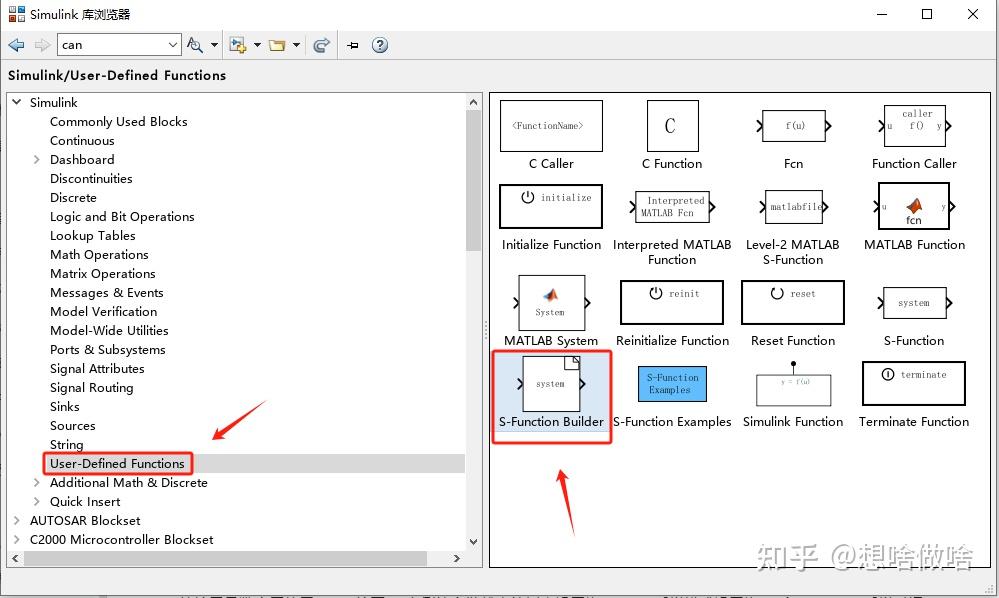Click the refresh library browser icon

(x=322, y=45)
